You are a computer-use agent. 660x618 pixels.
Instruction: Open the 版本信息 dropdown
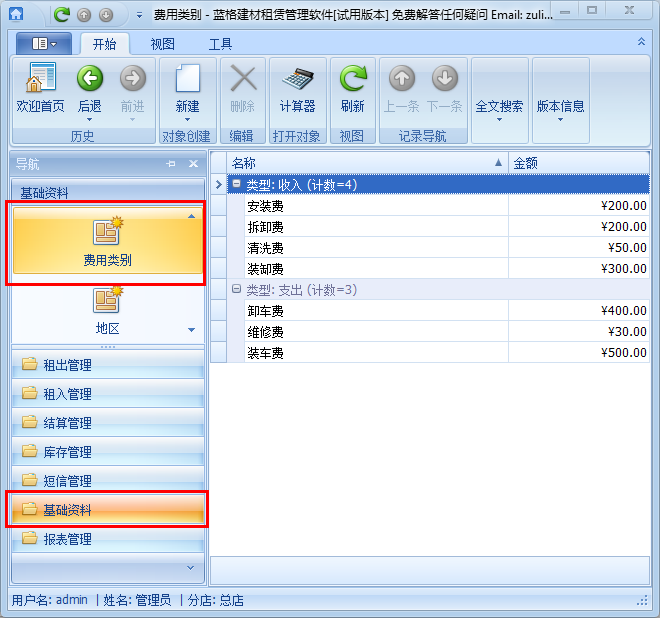pos(560,107)
